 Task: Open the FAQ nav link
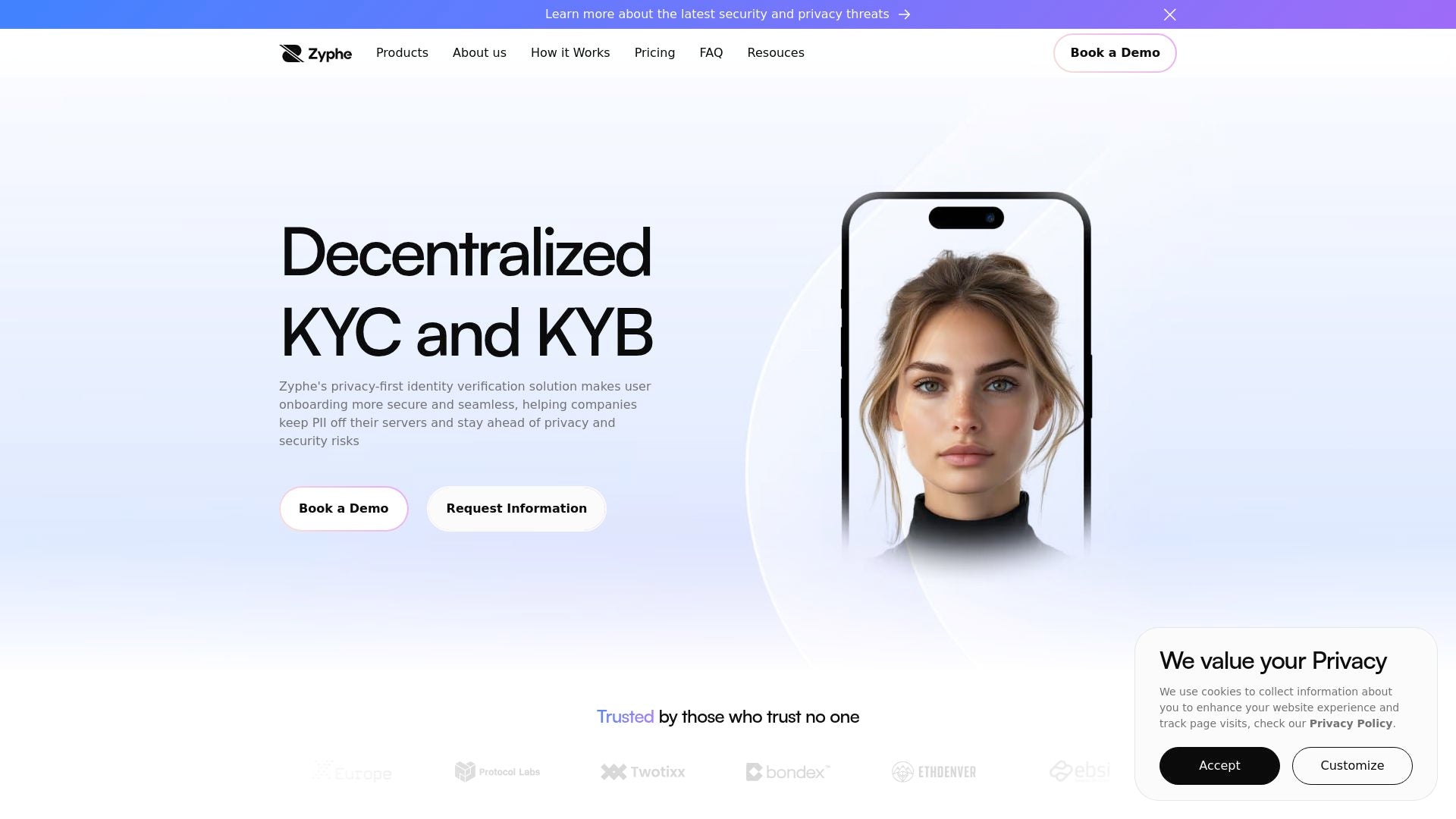(711, 53)
